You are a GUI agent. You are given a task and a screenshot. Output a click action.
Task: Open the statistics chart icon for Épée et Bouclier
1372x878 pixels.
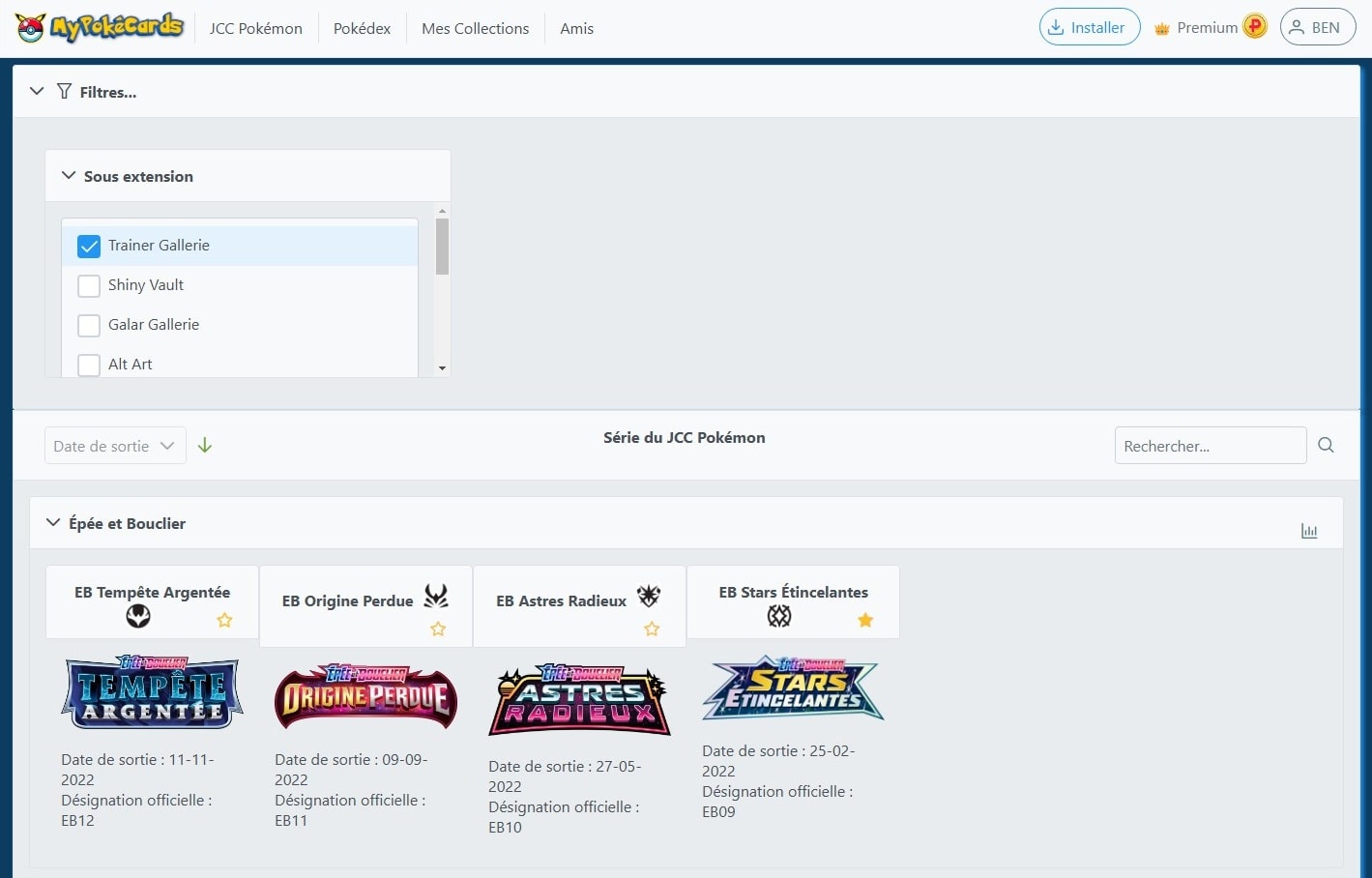(1309, 530)
